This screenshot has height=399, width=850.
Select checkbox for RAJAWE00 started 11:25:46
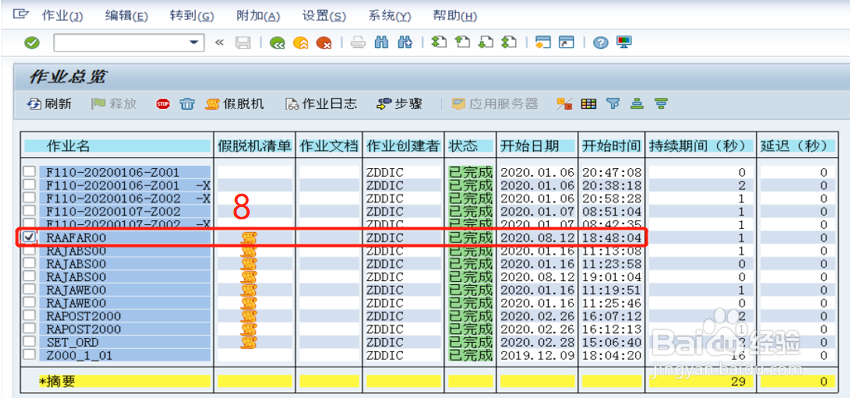tap(29, 302)
